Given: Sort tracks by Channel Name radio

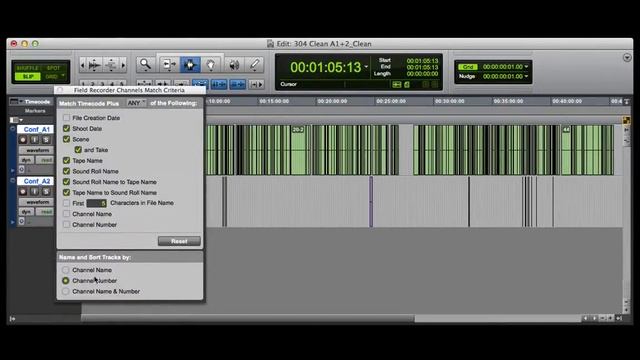Looking at the screenshot, I should [66, 270].
